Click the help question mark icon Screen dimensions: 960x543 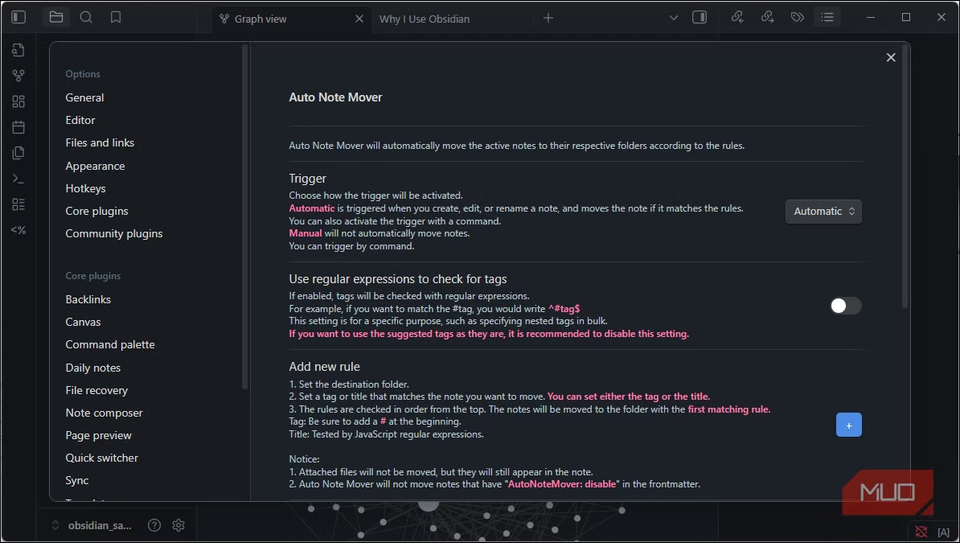tap(154, 525)
